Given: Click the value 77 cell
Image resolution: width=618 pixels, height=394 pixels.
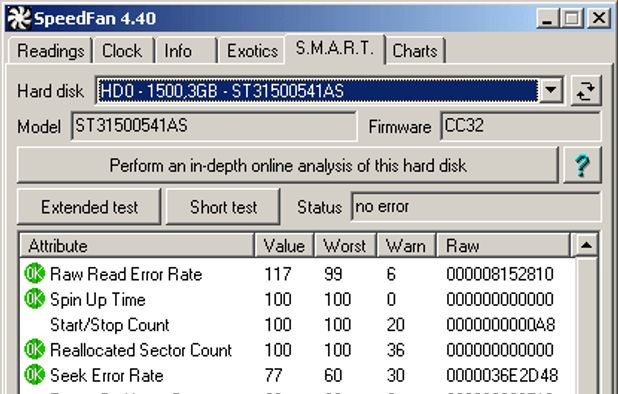Looking at the screenshot, I should (273, 375).
